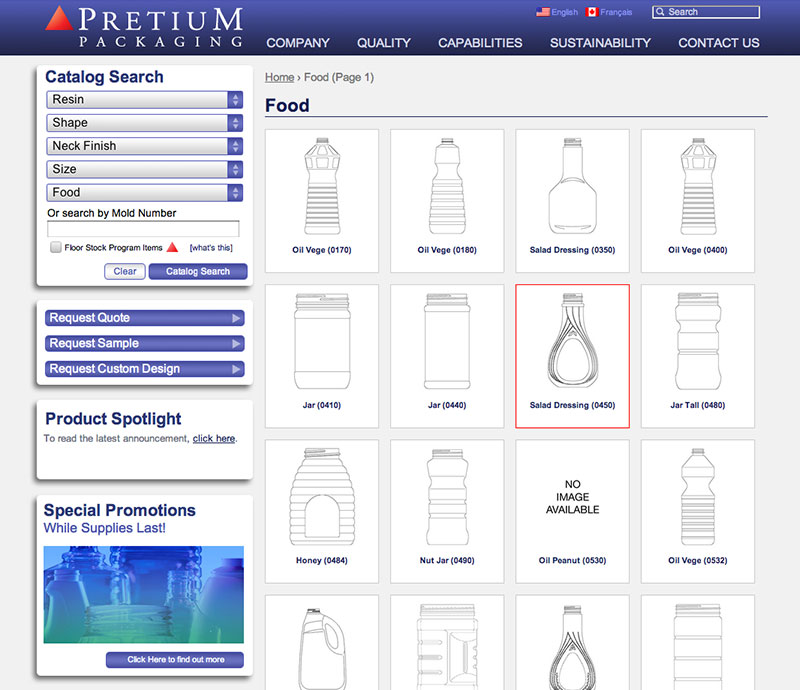Click the US flag icon for English

point(542,12)
